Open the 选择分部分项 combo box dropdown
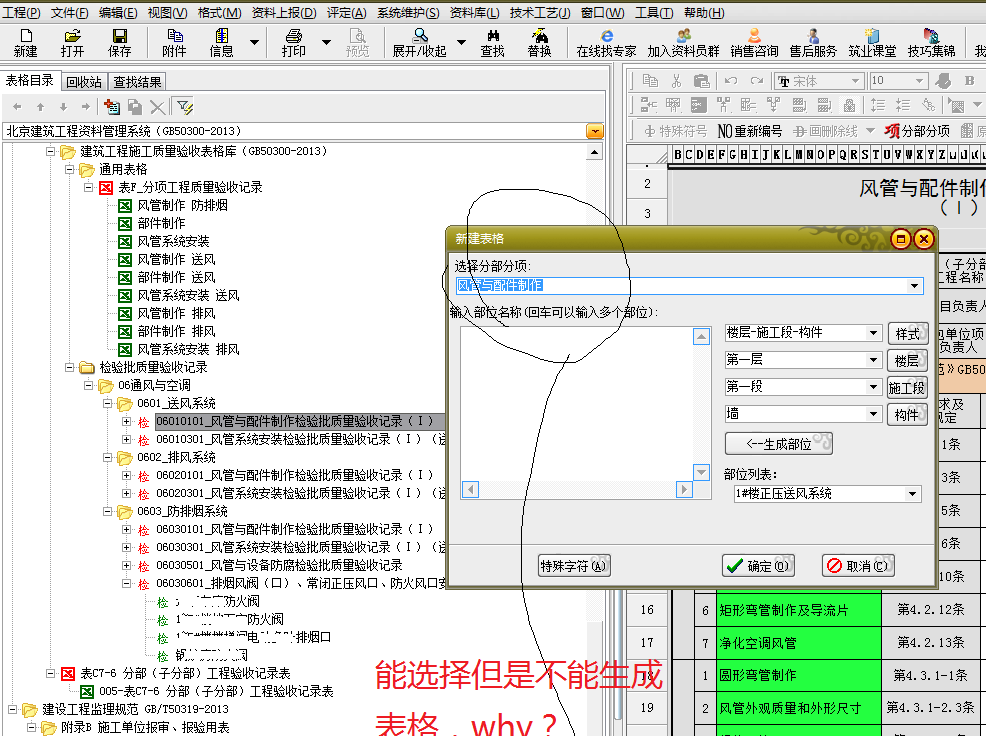 click(x=914, y=287)
